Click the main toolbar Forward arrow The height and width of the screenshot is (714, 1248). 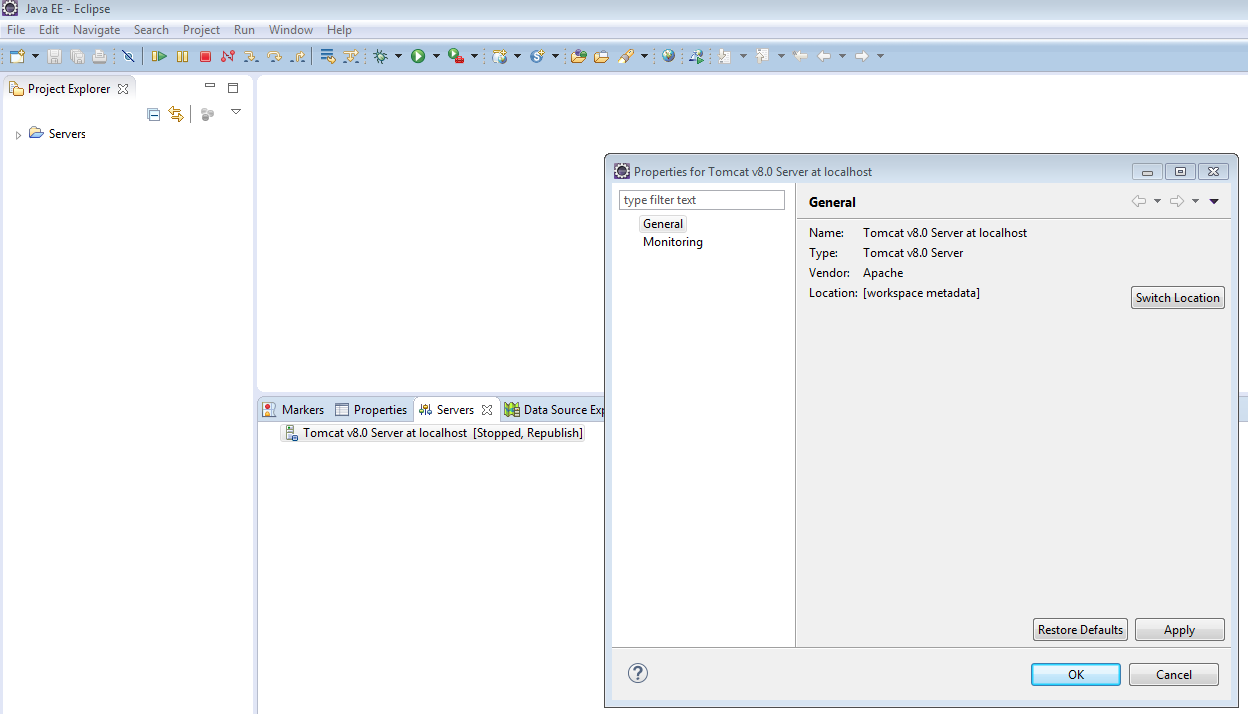click(862, 56)
